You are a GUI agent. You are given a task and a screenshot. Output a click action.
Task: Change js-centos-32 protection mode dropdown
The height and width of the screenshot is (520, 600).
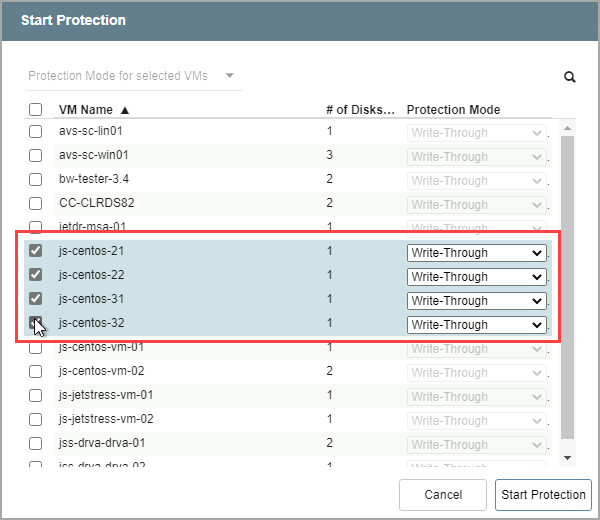coord(476,325)
